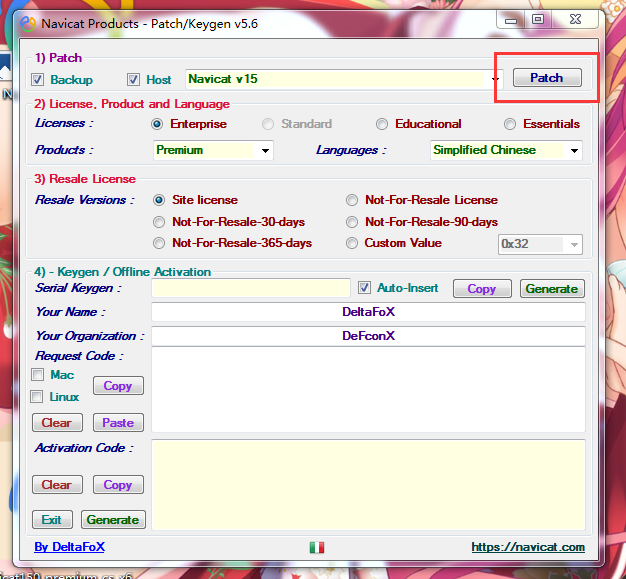This screenshot has width=626, height=579.
Task: Choose the Essentials license option
Action: tap(511, 124)
